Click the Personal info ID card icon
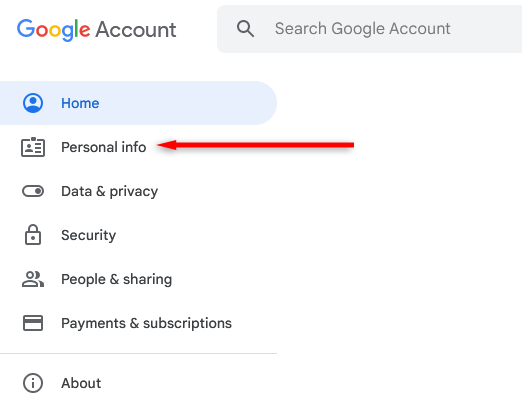The height and width of the screenshot is (399, 522). 33,147
